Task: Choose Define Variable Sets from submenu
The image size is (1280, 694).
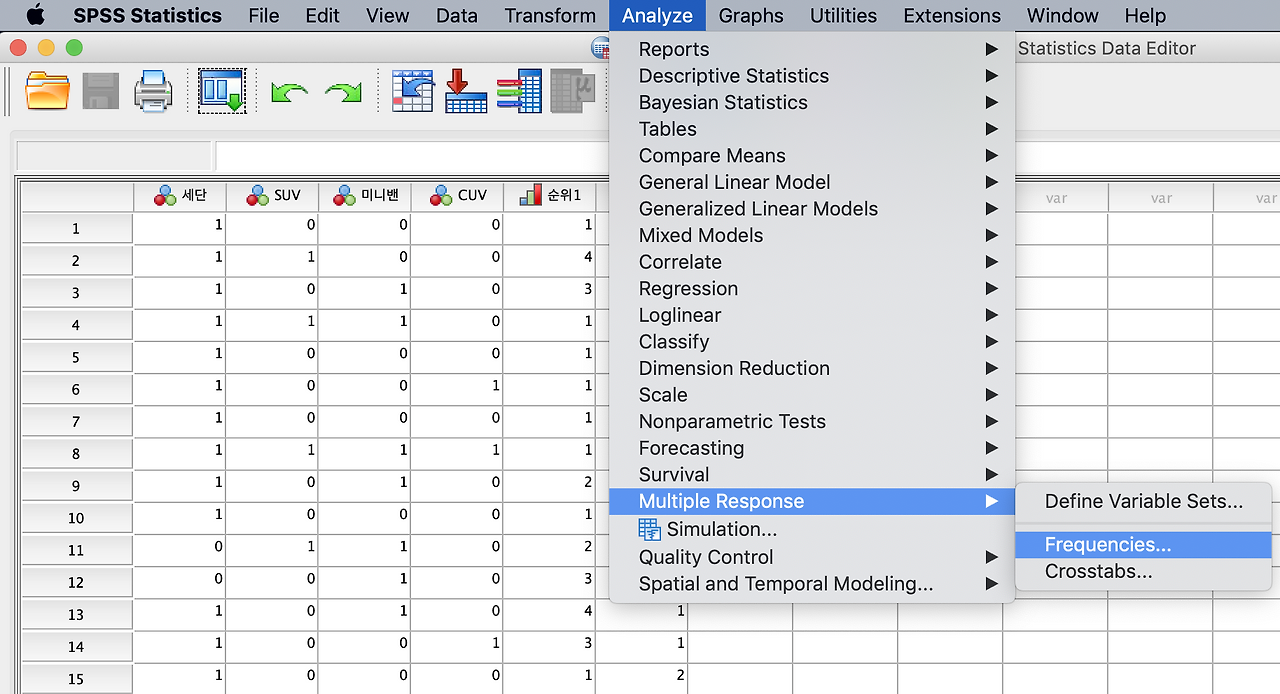Action: 1143,501
